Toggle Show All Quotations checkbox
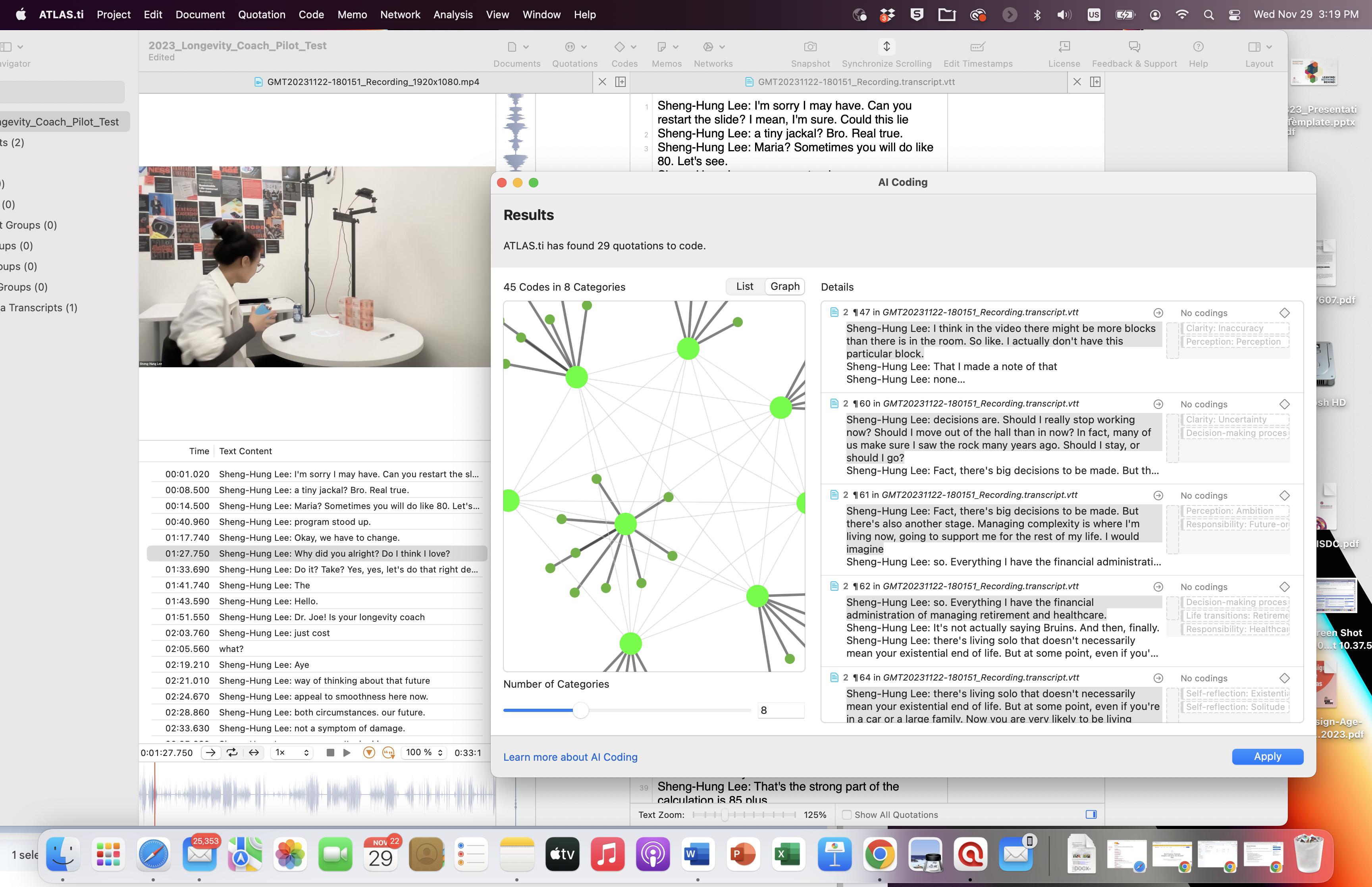 pyautogui.click(x=846, y=814)
